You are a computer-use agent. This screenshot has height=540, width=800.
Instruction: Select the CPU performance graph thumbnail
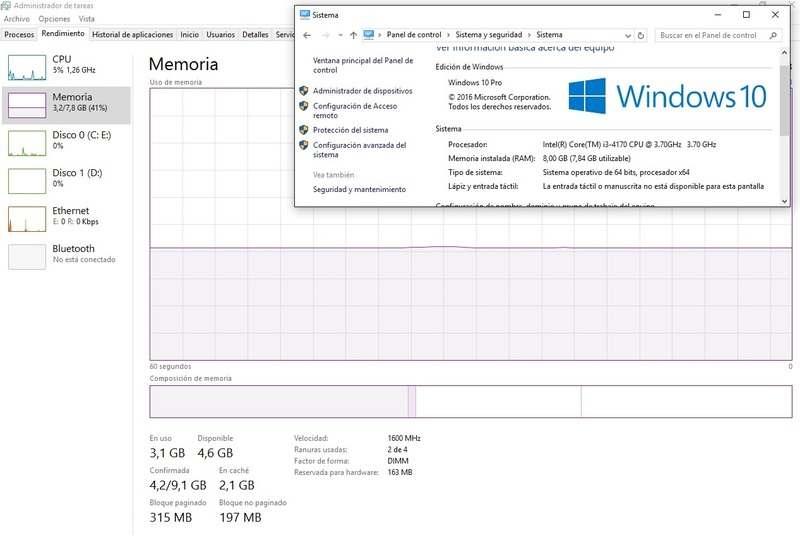[x=28, y=66]
